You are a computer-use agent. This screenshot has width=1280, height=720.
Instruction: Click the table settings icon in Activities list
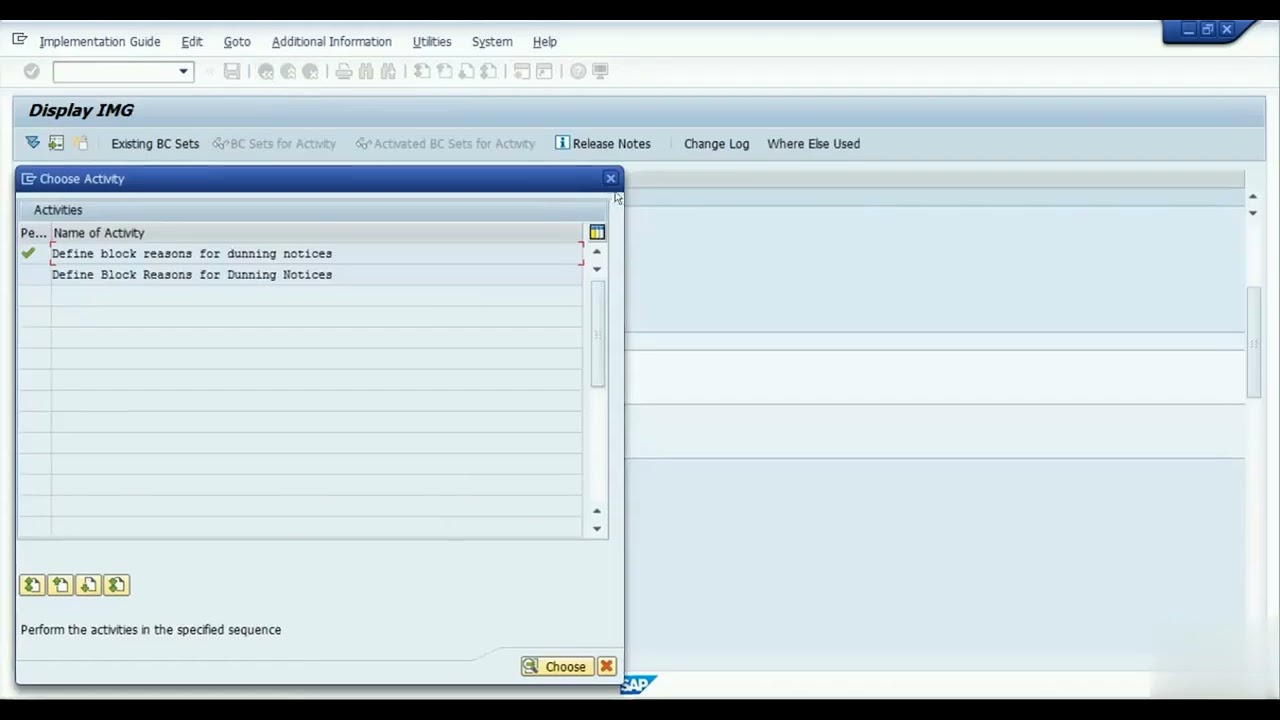597,232
